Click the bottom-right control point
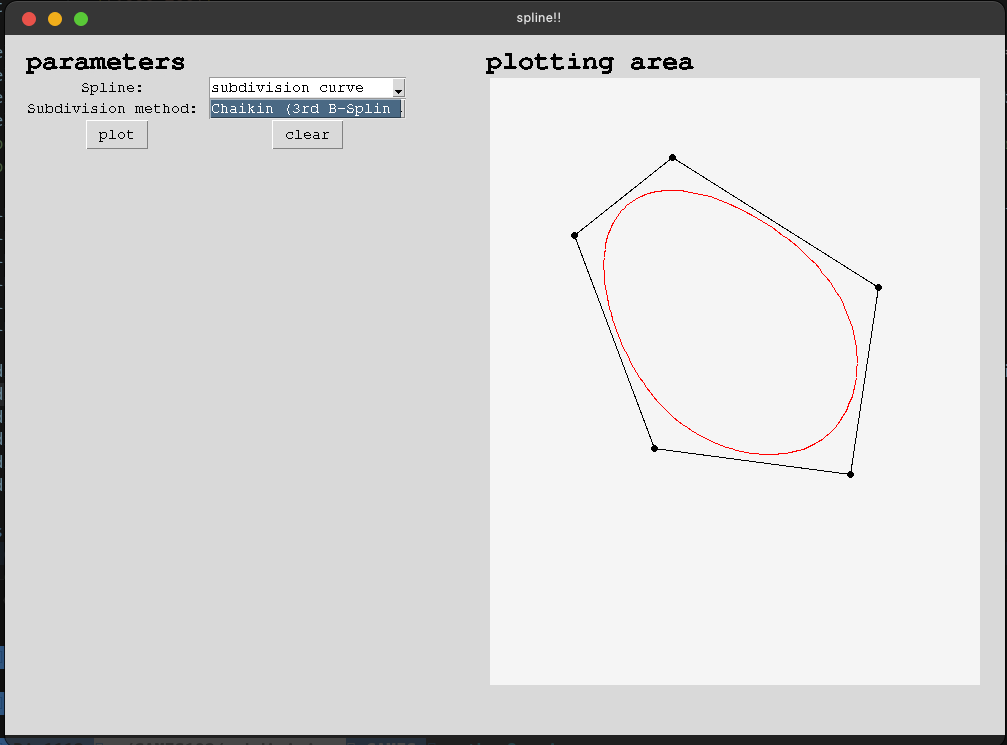The width and height of the screenshot is (1007, 745). [850, 474]
